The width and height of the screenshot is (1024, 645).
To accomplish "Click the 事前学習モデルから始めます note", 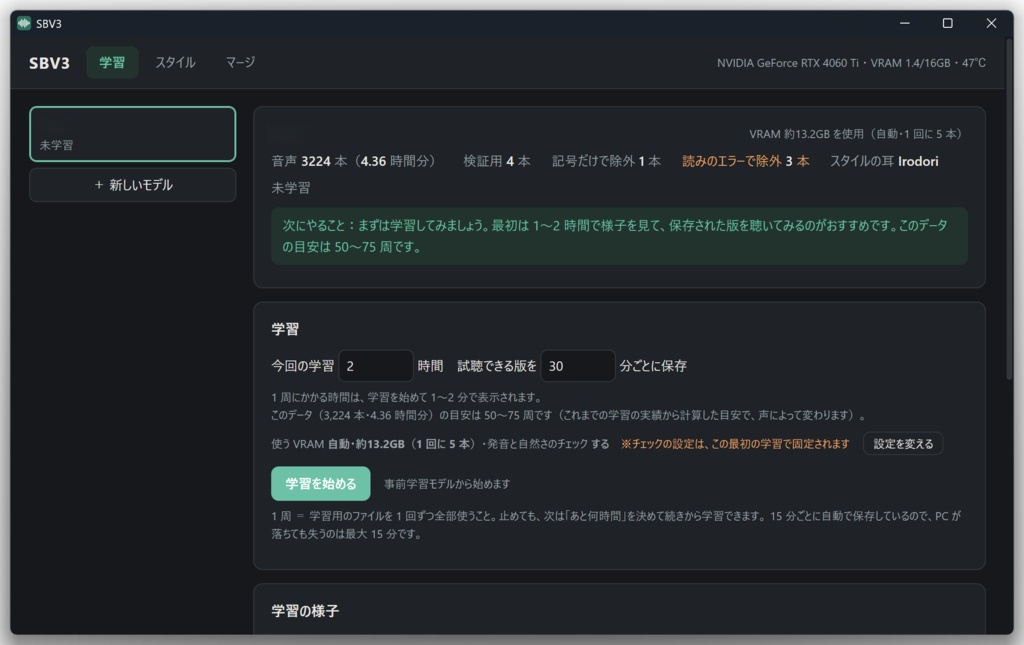I will point(447,484).
